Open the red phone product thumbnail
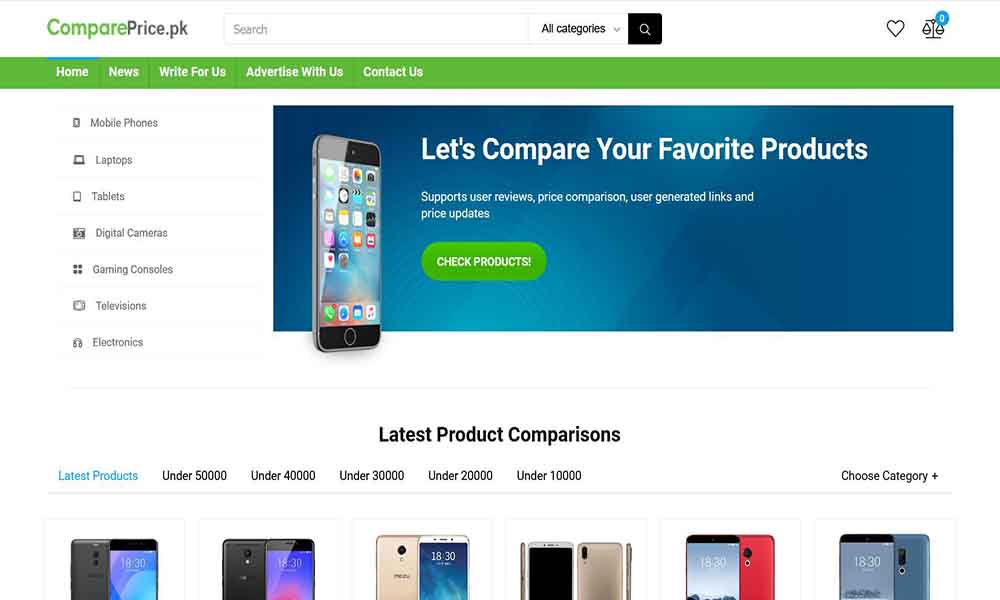This screenshot has width=1000, height=600. pyautogui.click(x=730, y=567)
